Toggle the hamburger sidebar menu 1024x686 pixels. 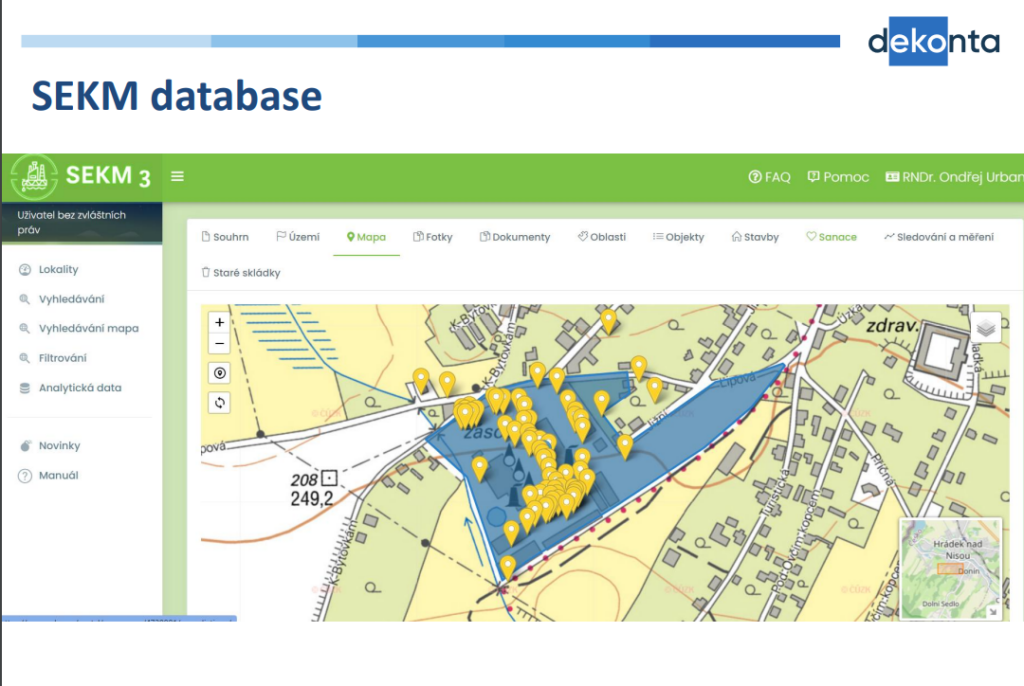click(177, 177)
